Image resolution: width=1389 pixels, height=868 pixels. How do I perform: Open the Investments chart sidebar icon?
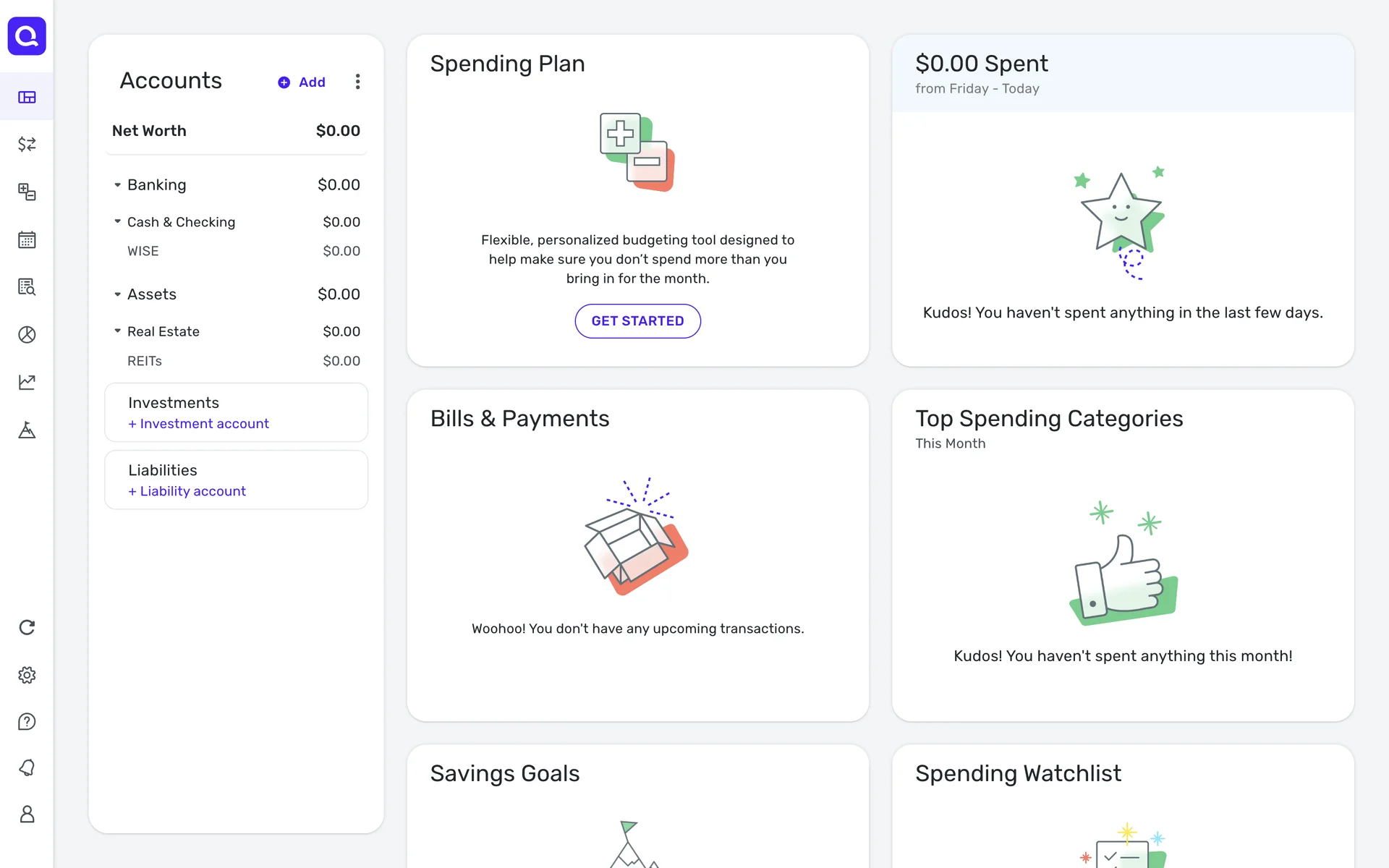(x=27, y=382)
